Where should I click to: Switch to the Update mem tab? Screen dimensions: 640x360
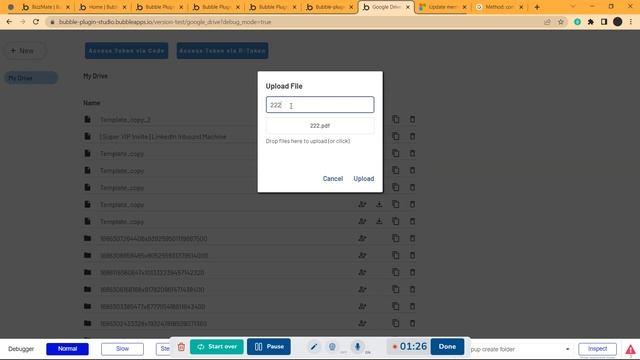pos(443,7)
